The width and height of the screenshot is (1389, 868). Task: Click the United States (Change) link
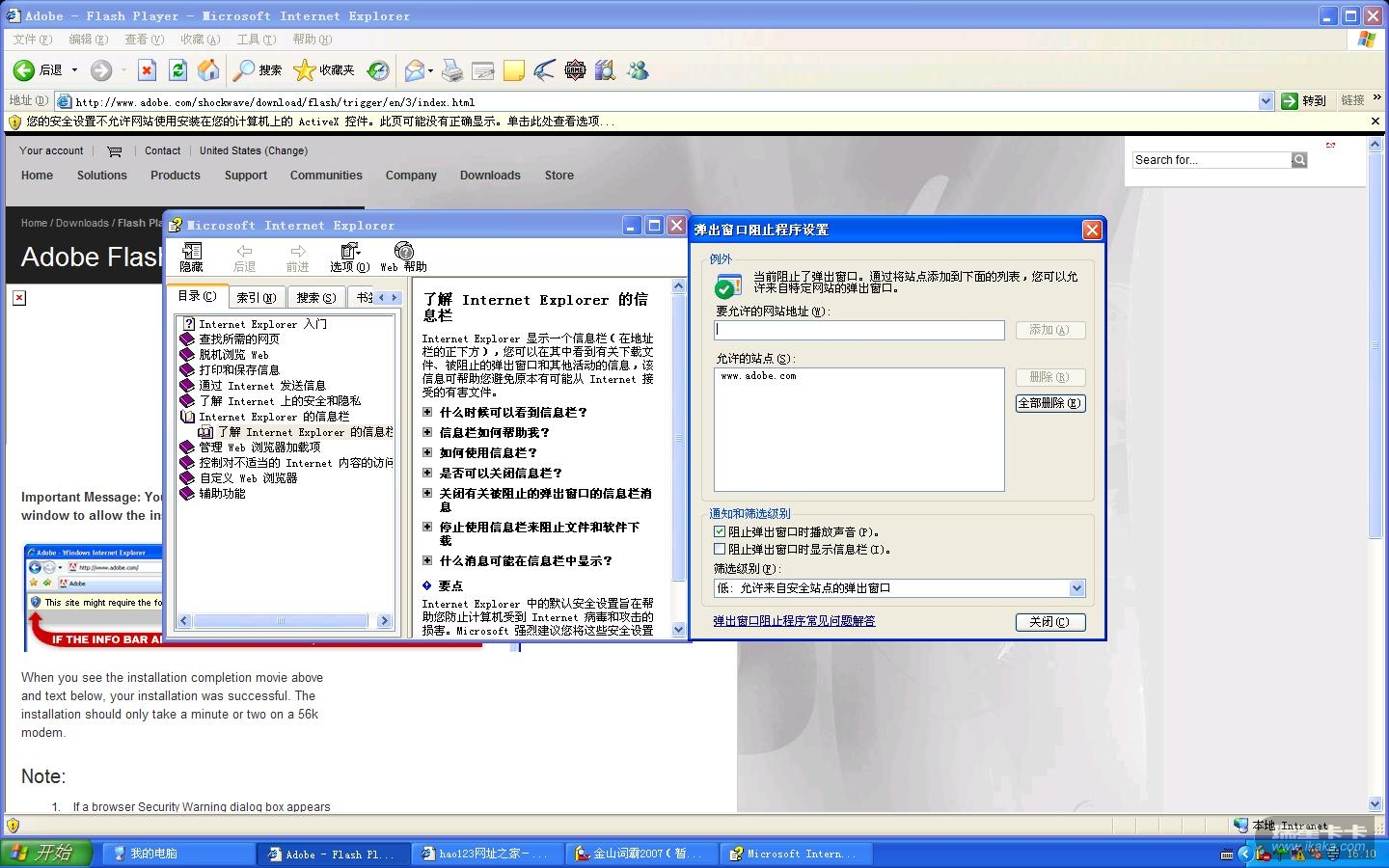254,151
